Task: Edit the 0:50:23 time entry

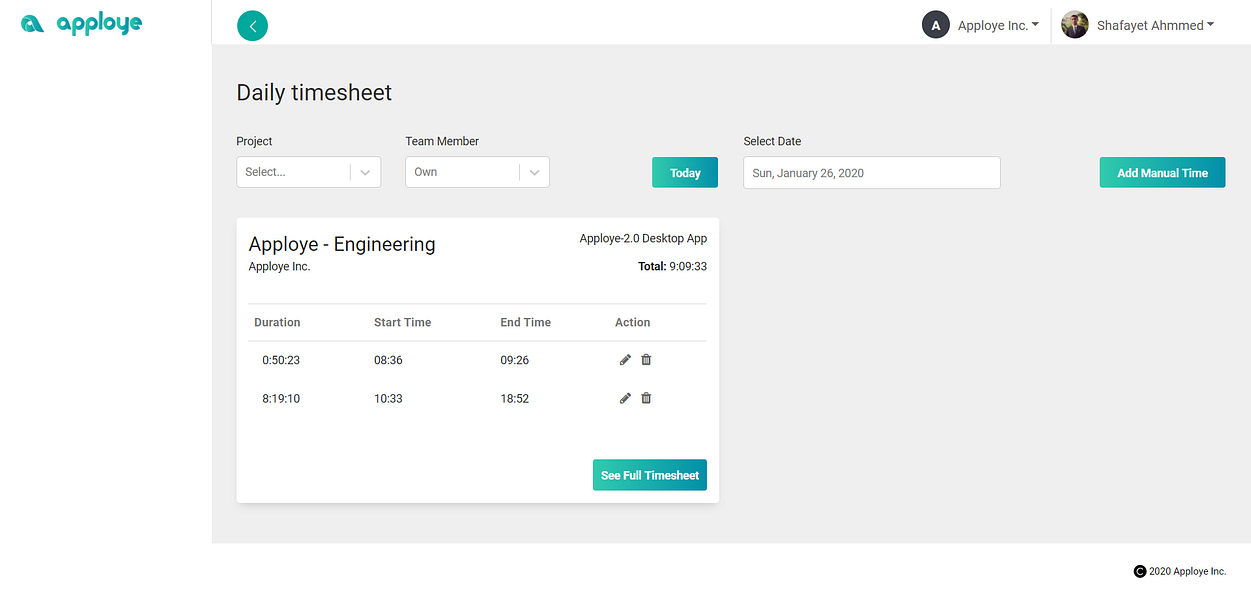Action: pos(625,359)
